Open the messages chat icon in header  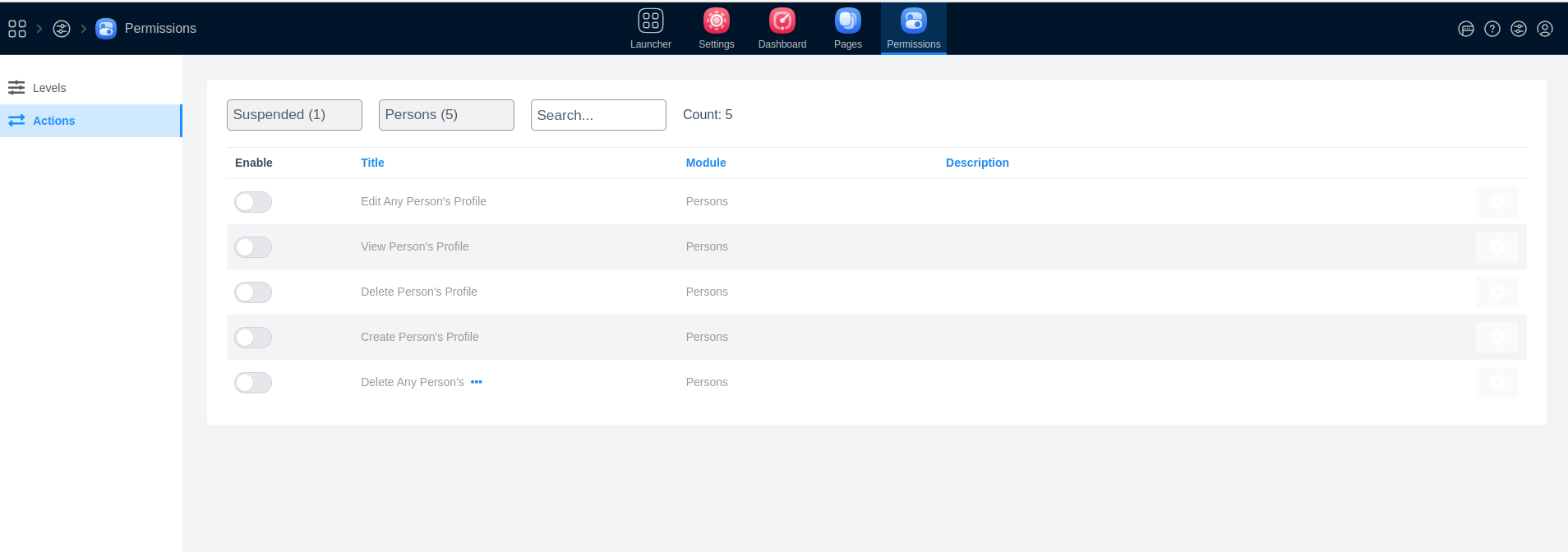[x=1466, y=29]
